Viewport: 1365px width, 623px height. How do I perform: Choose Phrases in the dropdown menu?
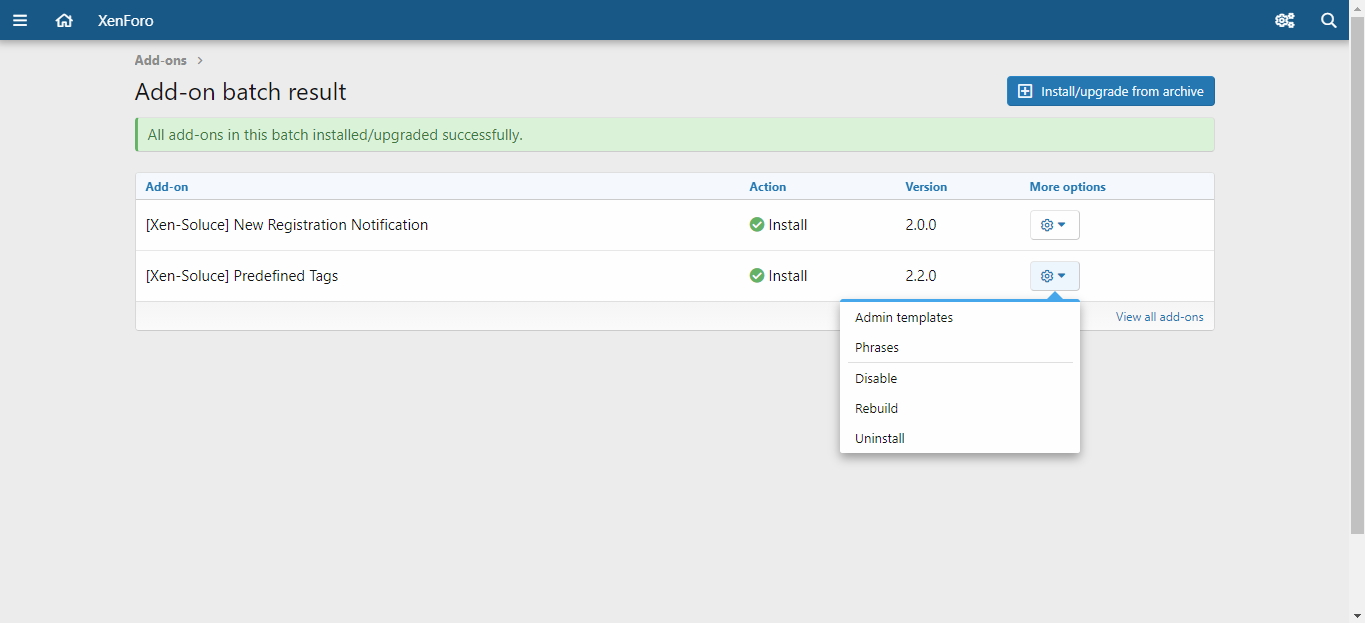[x=877, y=348]
